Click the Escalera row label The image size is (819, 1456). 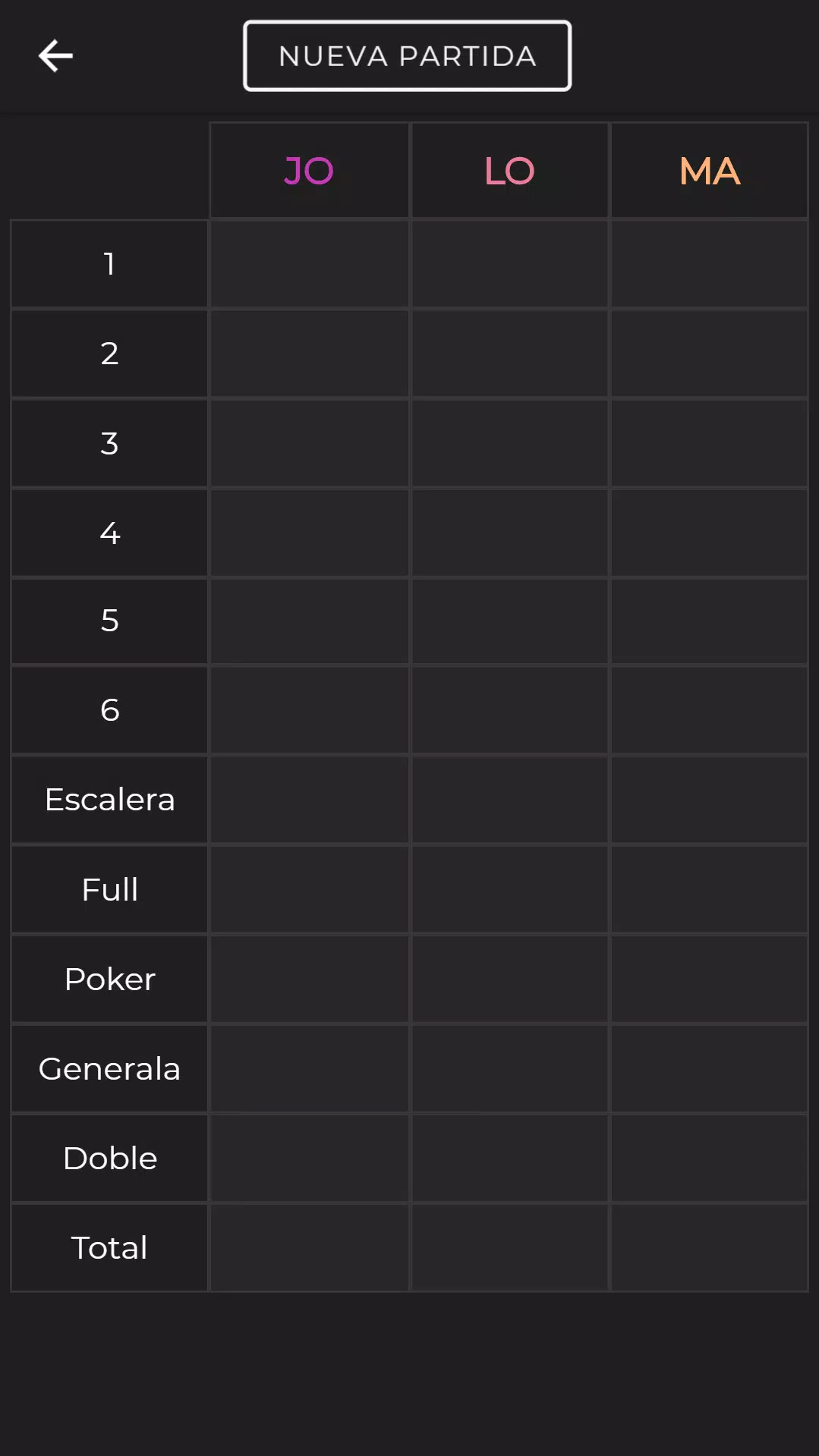[109, 800]
